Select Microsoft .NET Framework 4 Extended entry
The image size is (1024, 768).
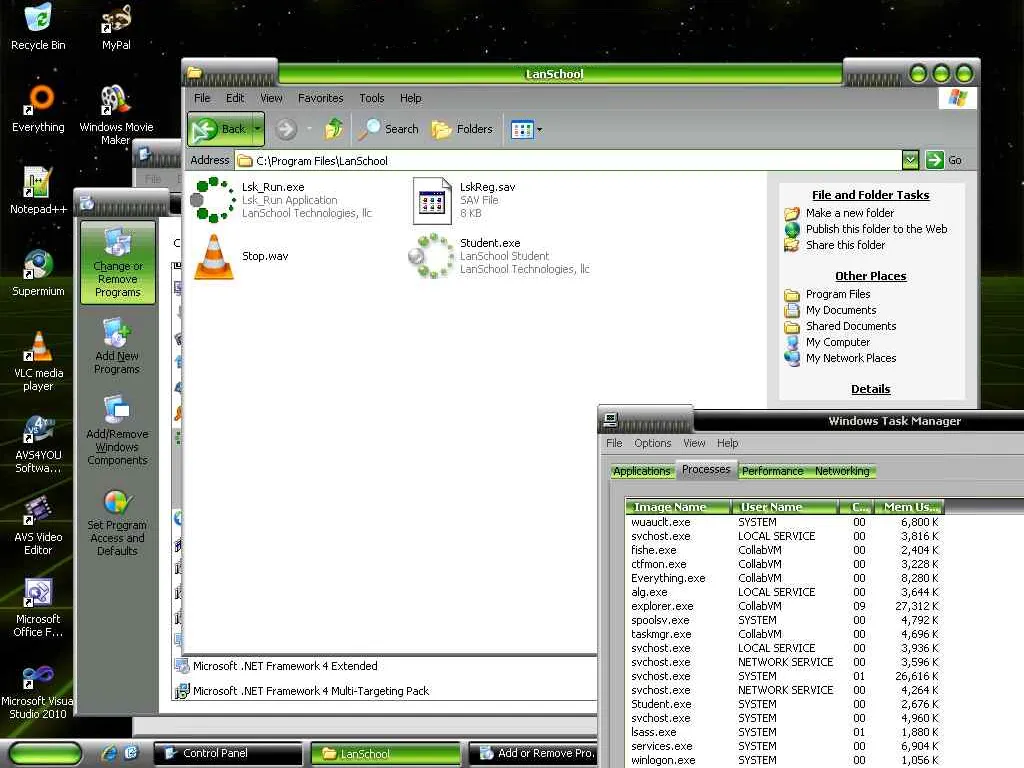pos(385,666)
